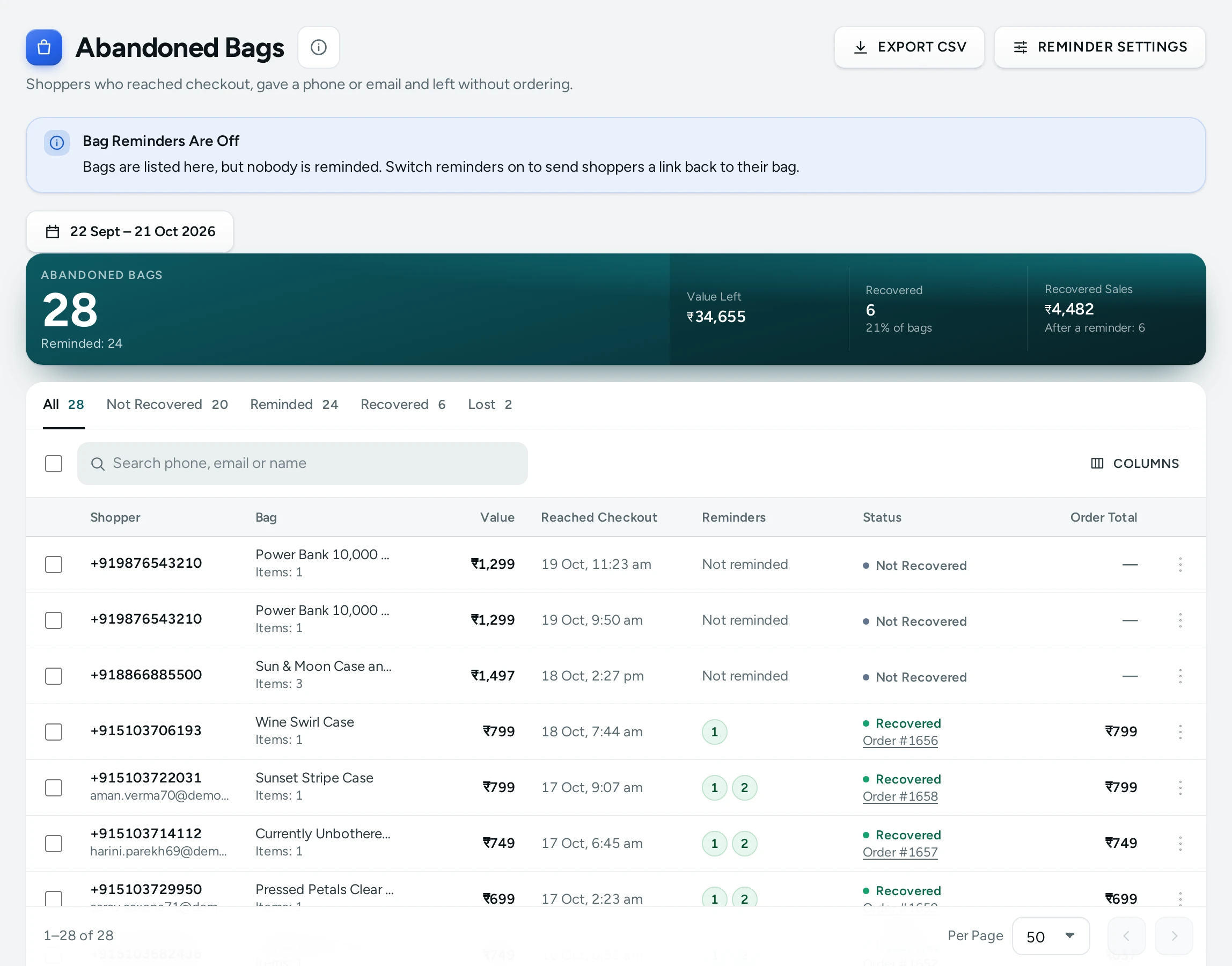This screenshot has width=1232, height=966.
Task: Click the Value column header
Action: coord(497,517)
